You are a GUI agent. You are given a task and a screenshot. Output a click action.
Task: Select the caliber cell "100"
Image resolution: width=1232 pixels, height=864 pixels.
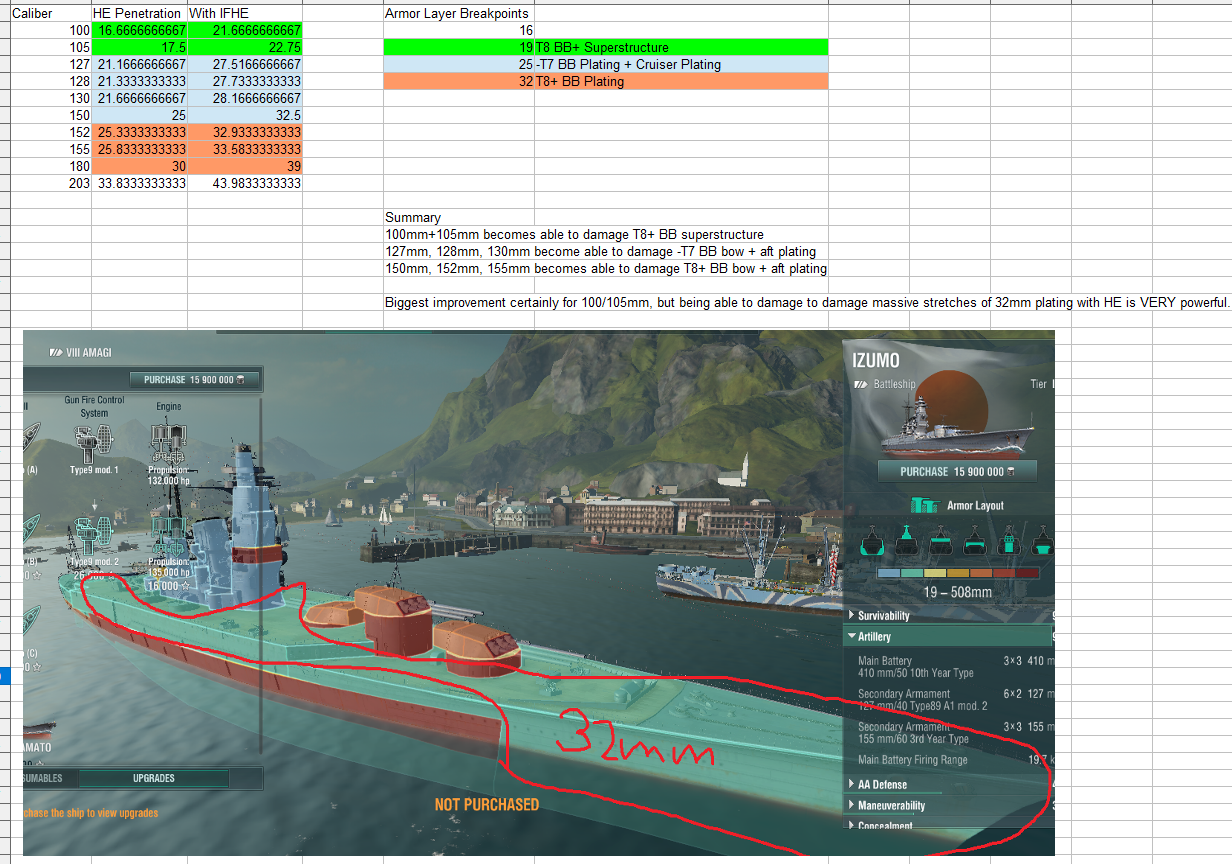[x=50, y=31]
